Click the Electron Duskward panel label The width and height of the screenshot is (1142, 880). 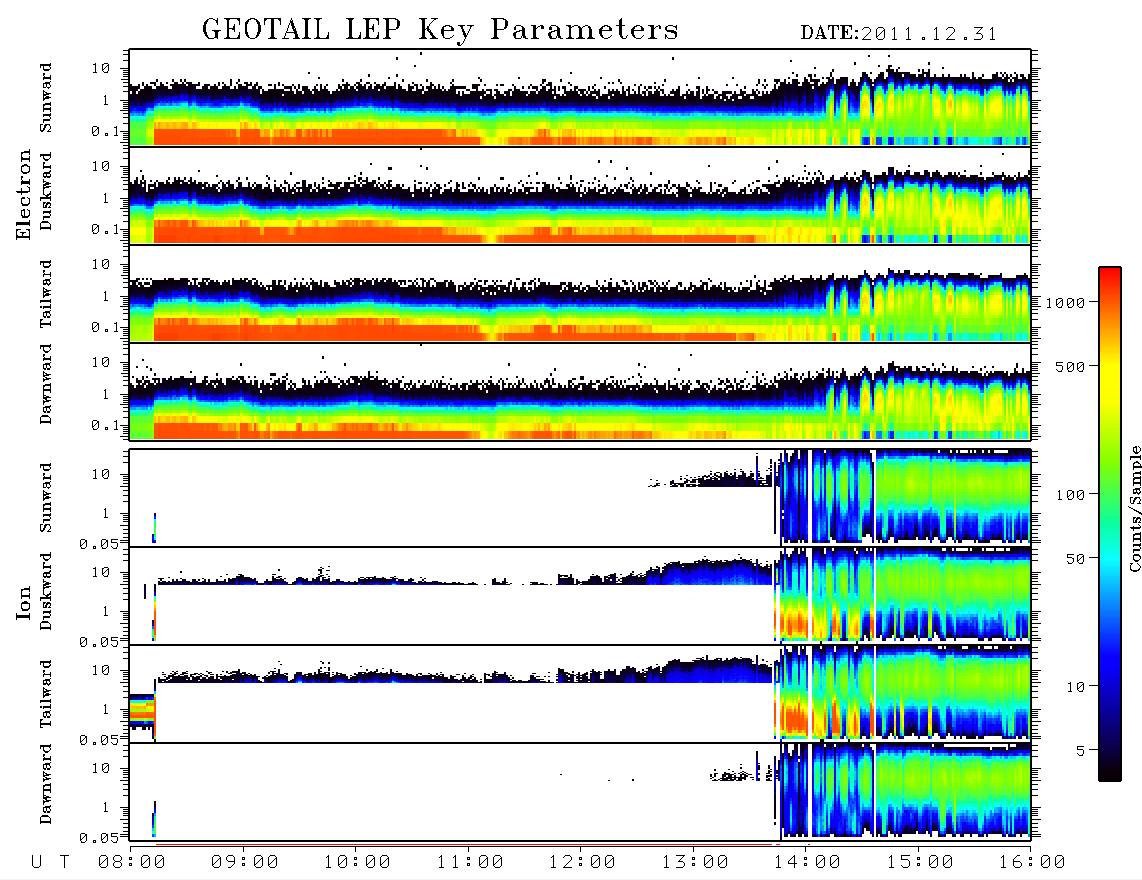[x=46, y=192]
